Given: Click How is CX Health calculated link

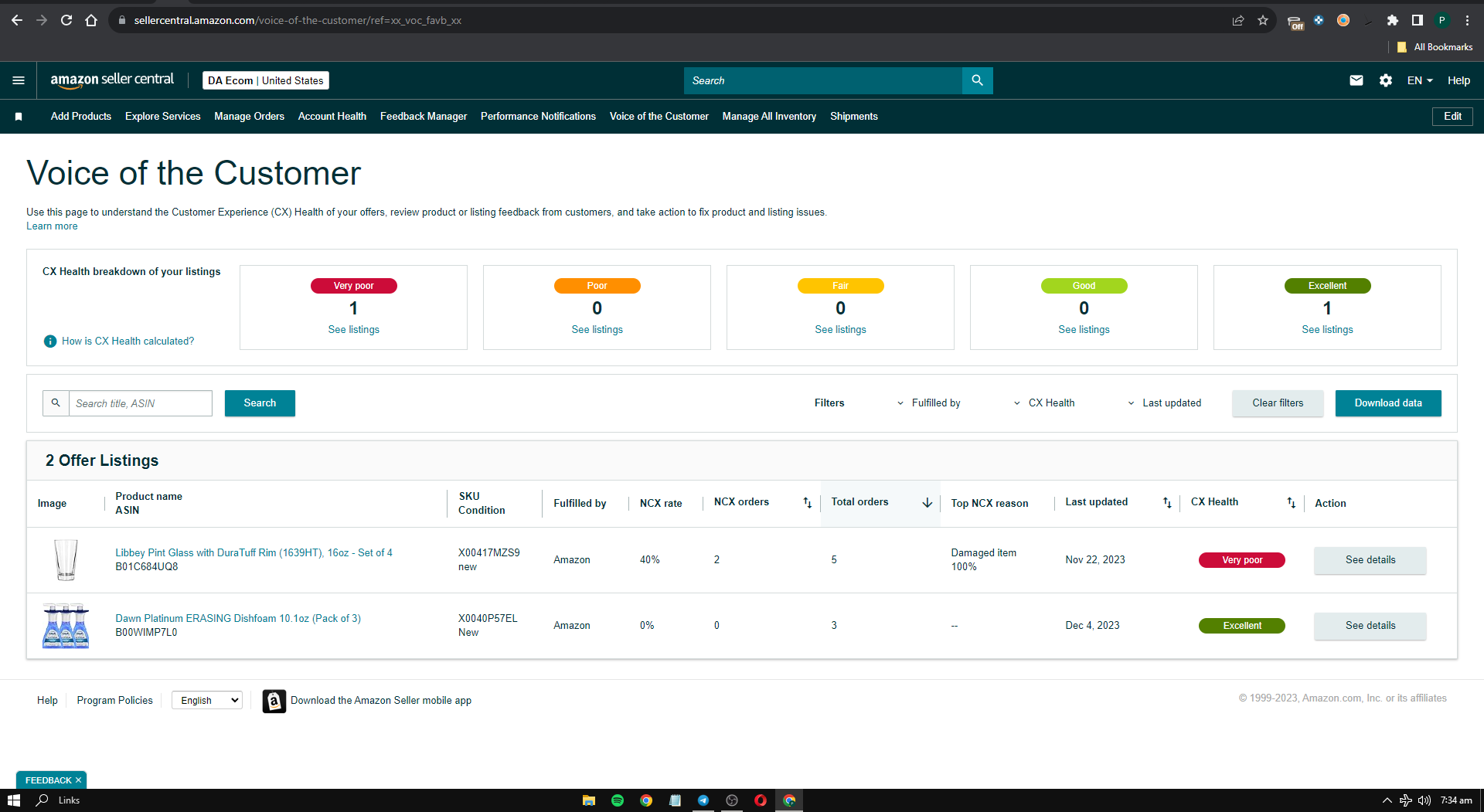Looking at the screenshot, I should (x=128, y=341).
